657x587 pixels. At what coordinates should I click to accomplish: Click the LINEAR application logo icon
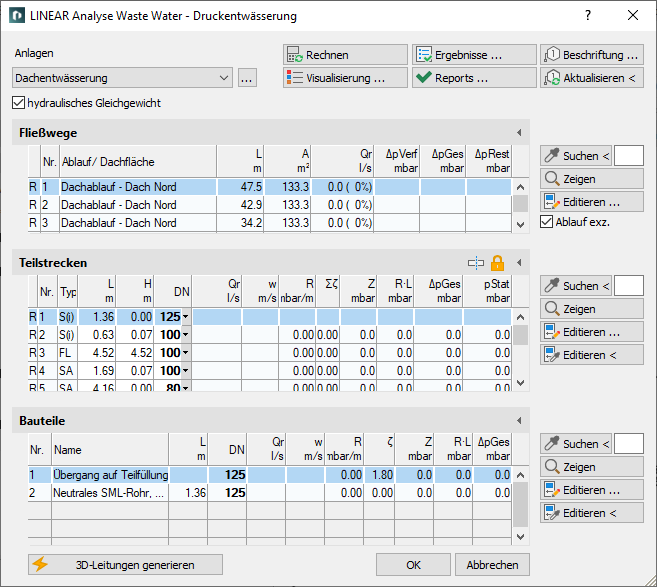click(x=17, y=16)
